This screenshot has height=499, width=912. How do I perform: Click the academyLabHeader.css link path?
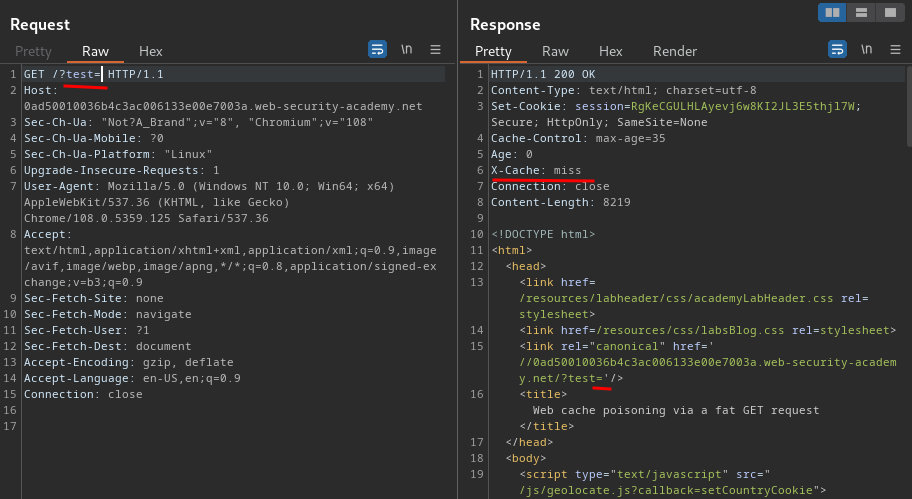click(676, 298)
